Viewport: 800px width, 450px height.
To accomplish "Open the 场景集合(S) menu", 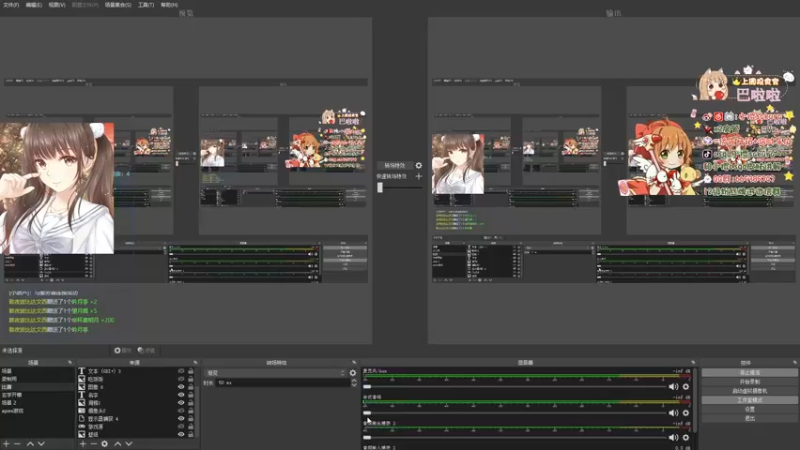I will [118, 5].
